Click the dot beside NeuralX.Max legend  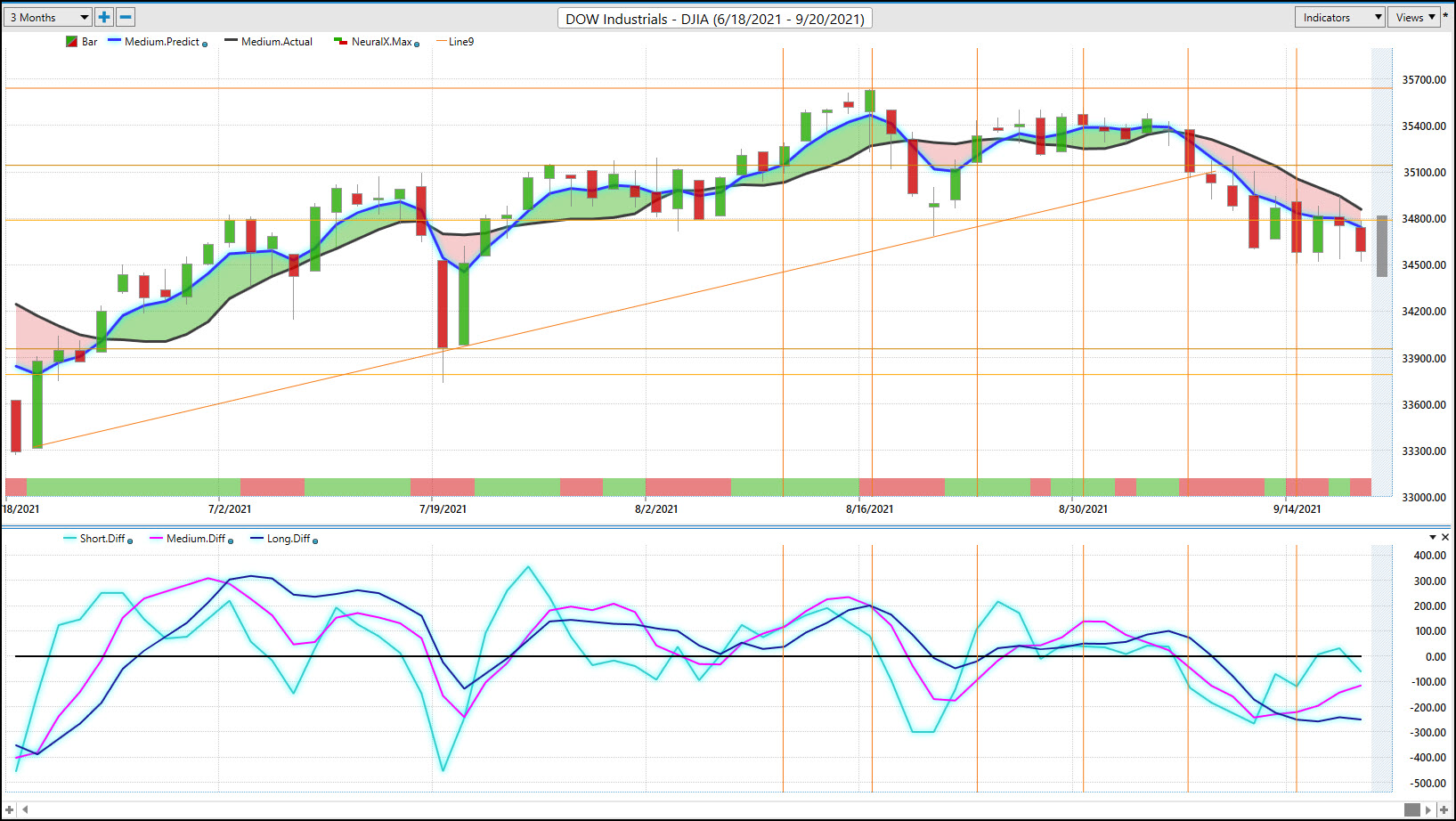417,45
